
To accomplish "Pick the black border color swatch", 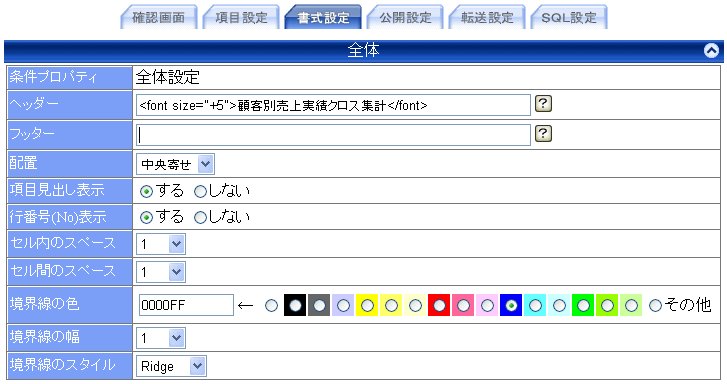I will 295,305.
